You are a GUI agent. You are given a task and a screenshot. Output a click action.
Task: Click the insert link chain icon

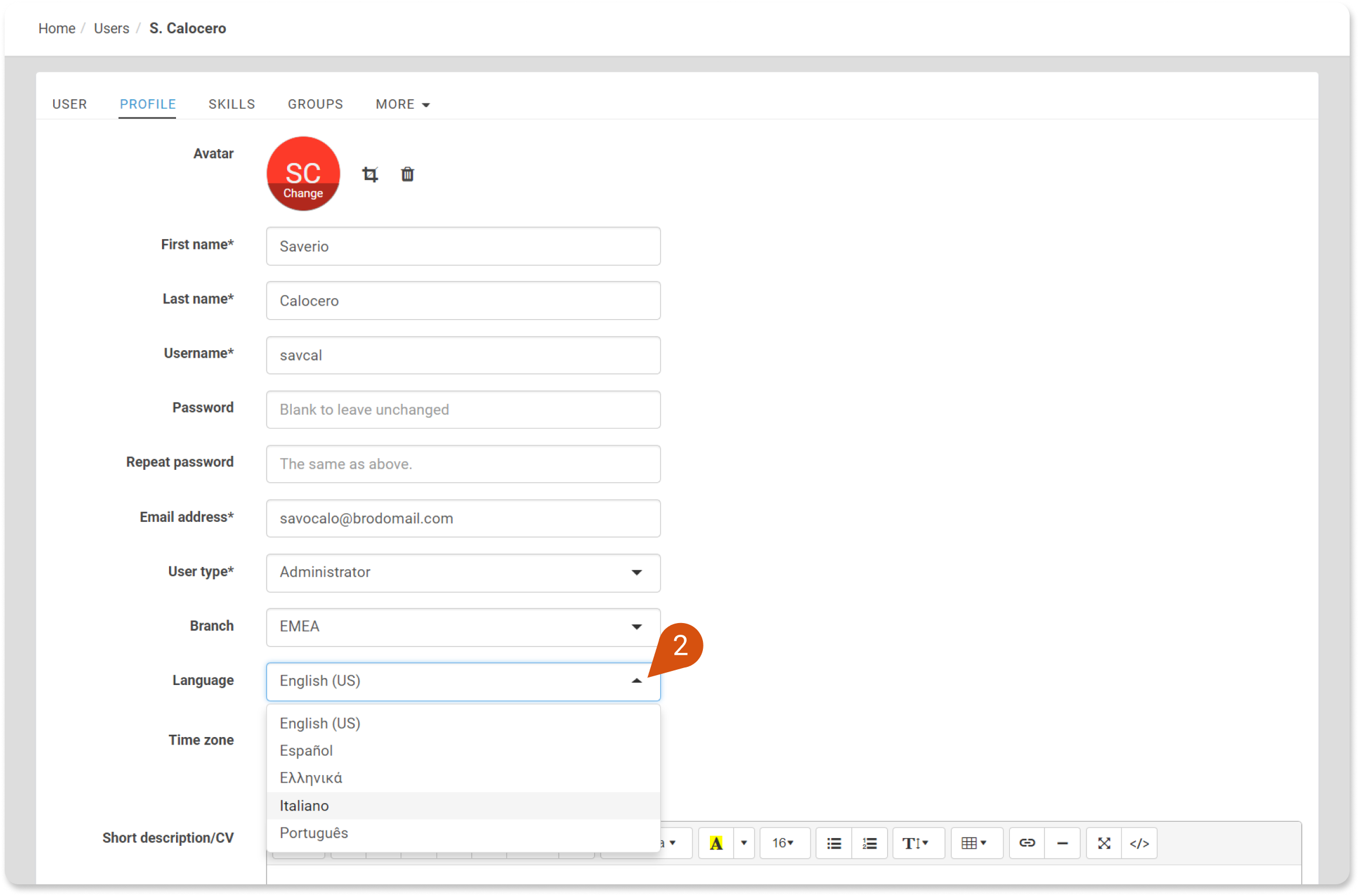pos(1027,843)
